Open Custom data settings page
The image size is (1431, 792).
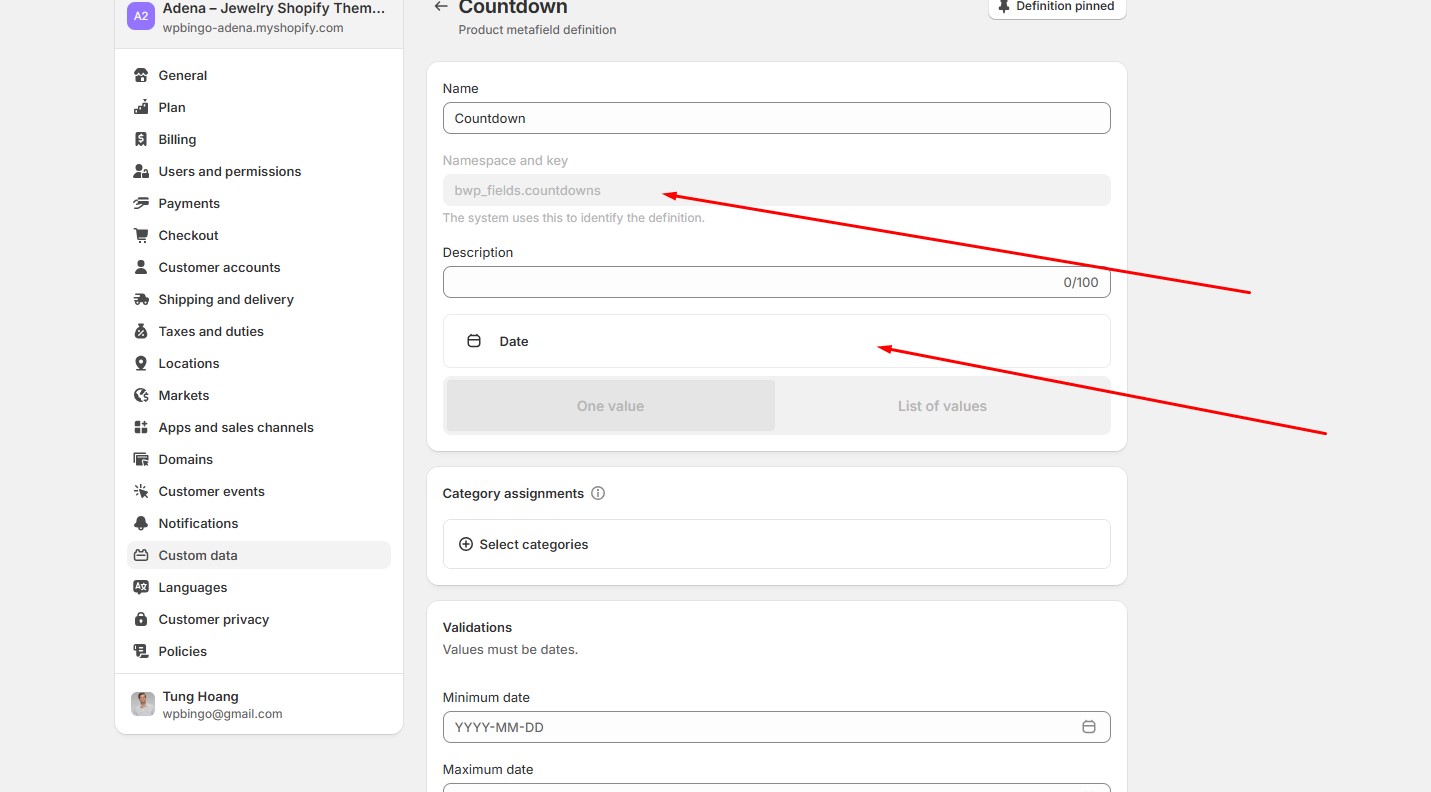click(198, 555)
